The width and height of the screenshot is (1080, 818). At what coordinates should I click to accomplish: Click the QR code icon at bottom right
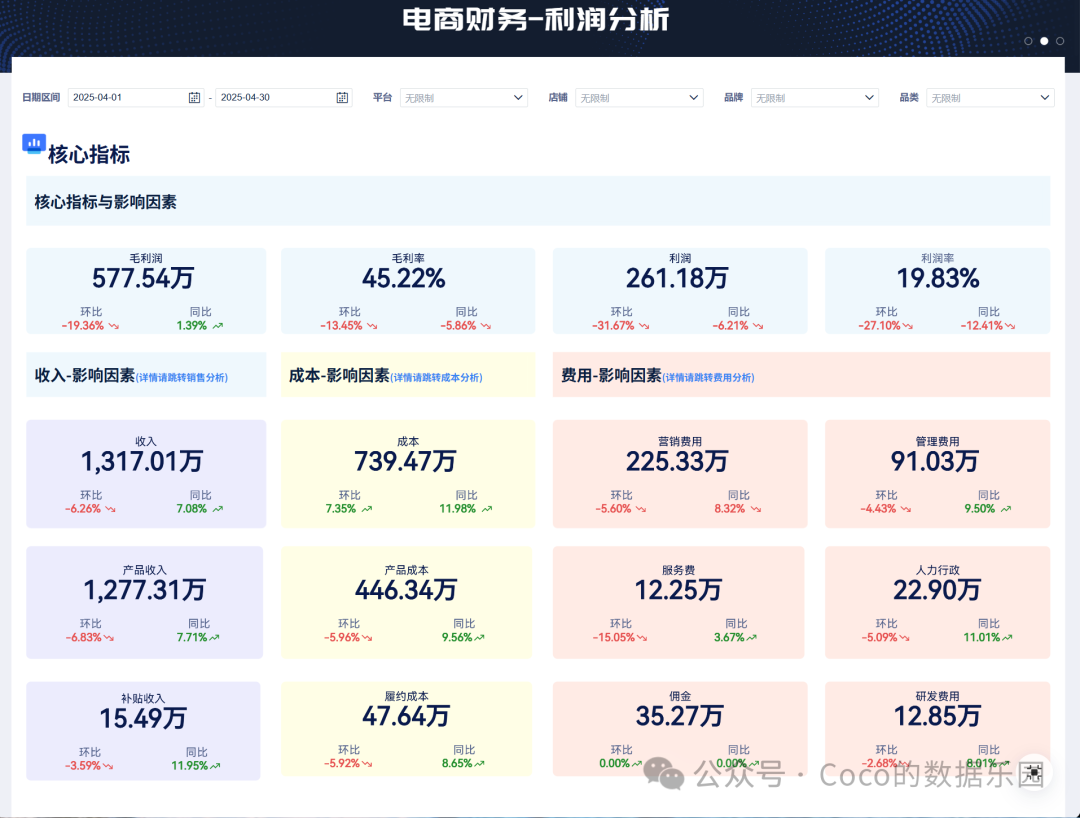pos(1032,773)
